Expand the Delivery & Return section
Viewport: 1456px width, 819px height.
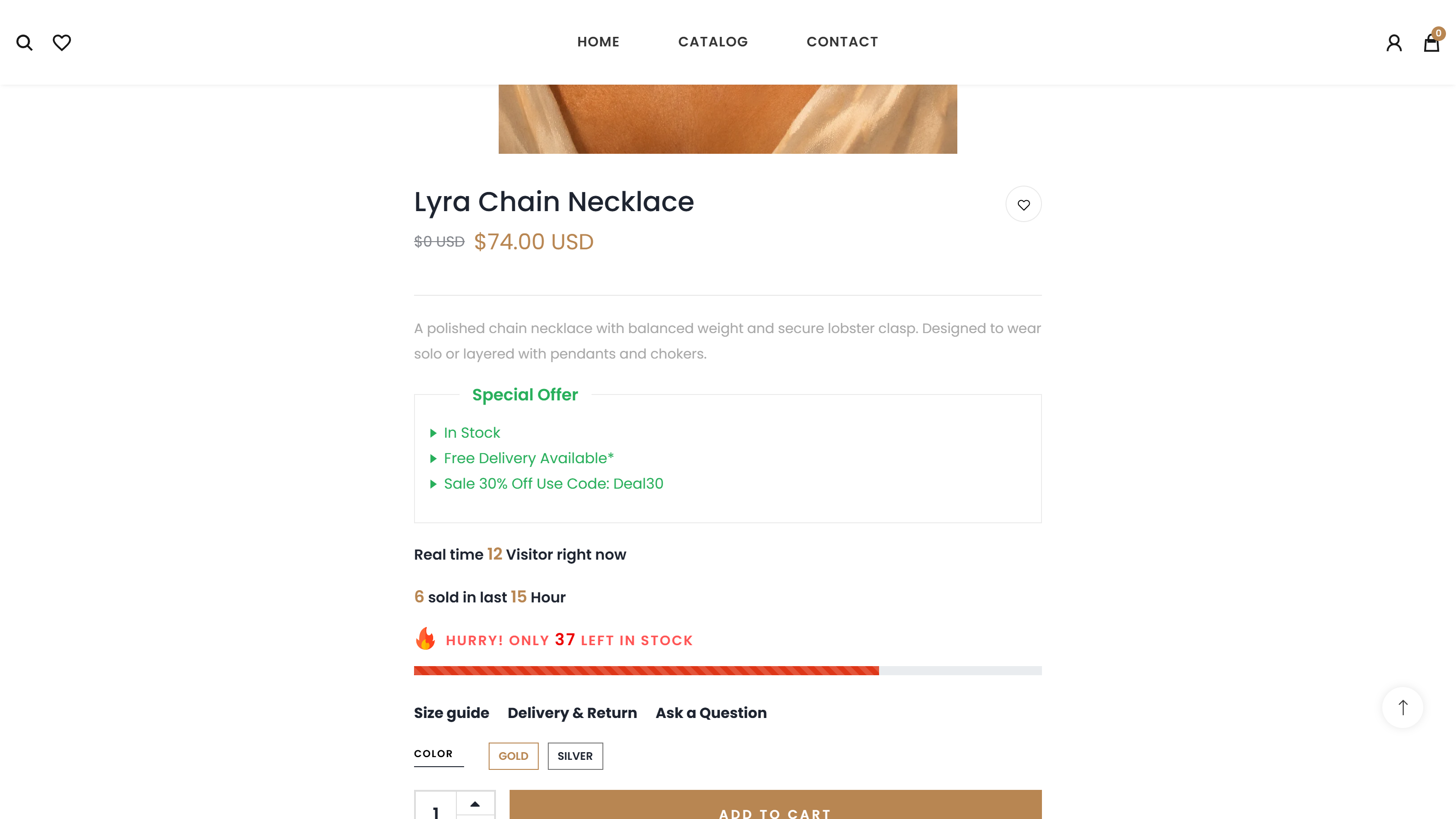pos(572,713)
